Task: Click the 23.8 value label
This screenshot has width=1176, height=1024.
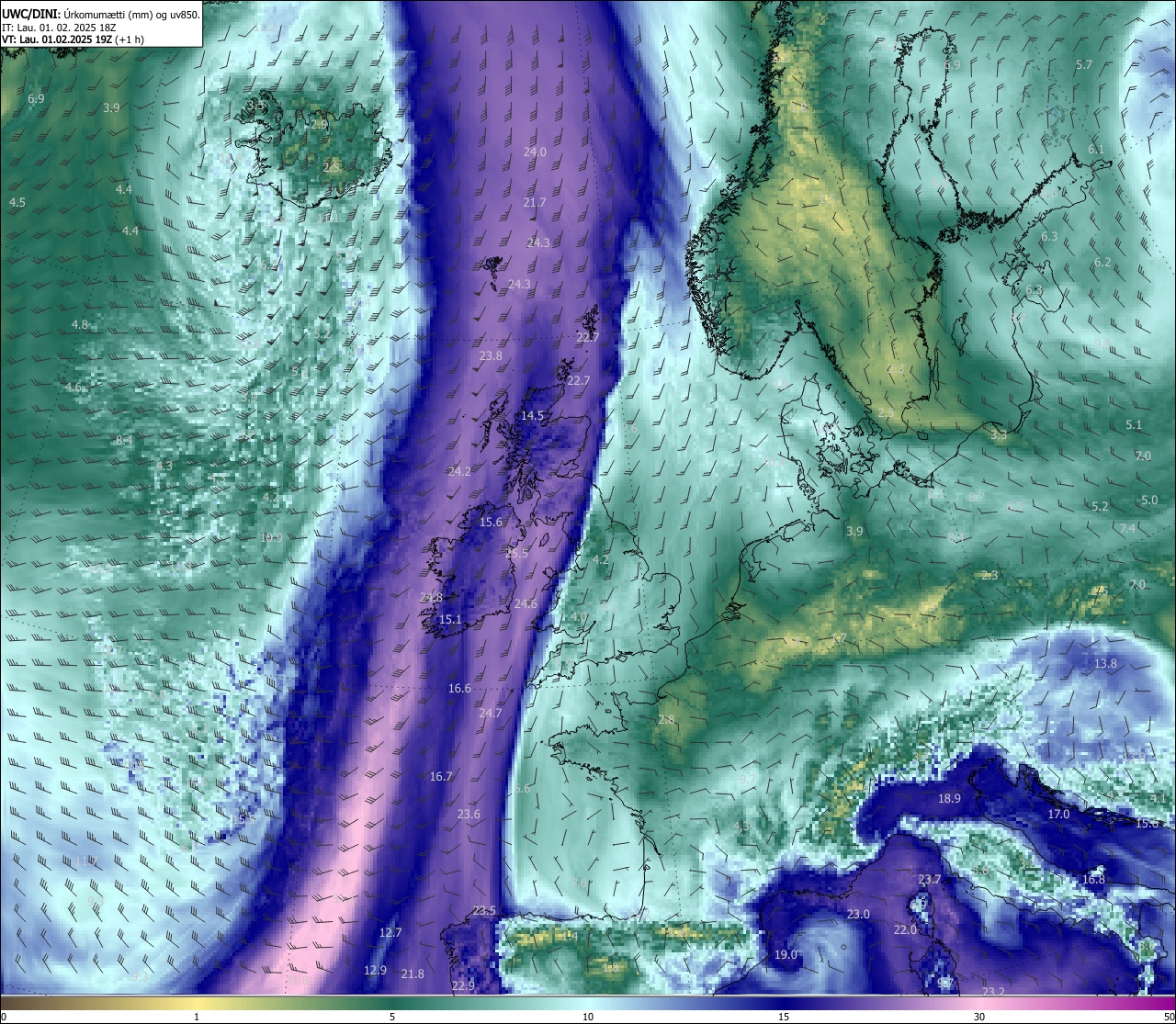Action: 491,355
